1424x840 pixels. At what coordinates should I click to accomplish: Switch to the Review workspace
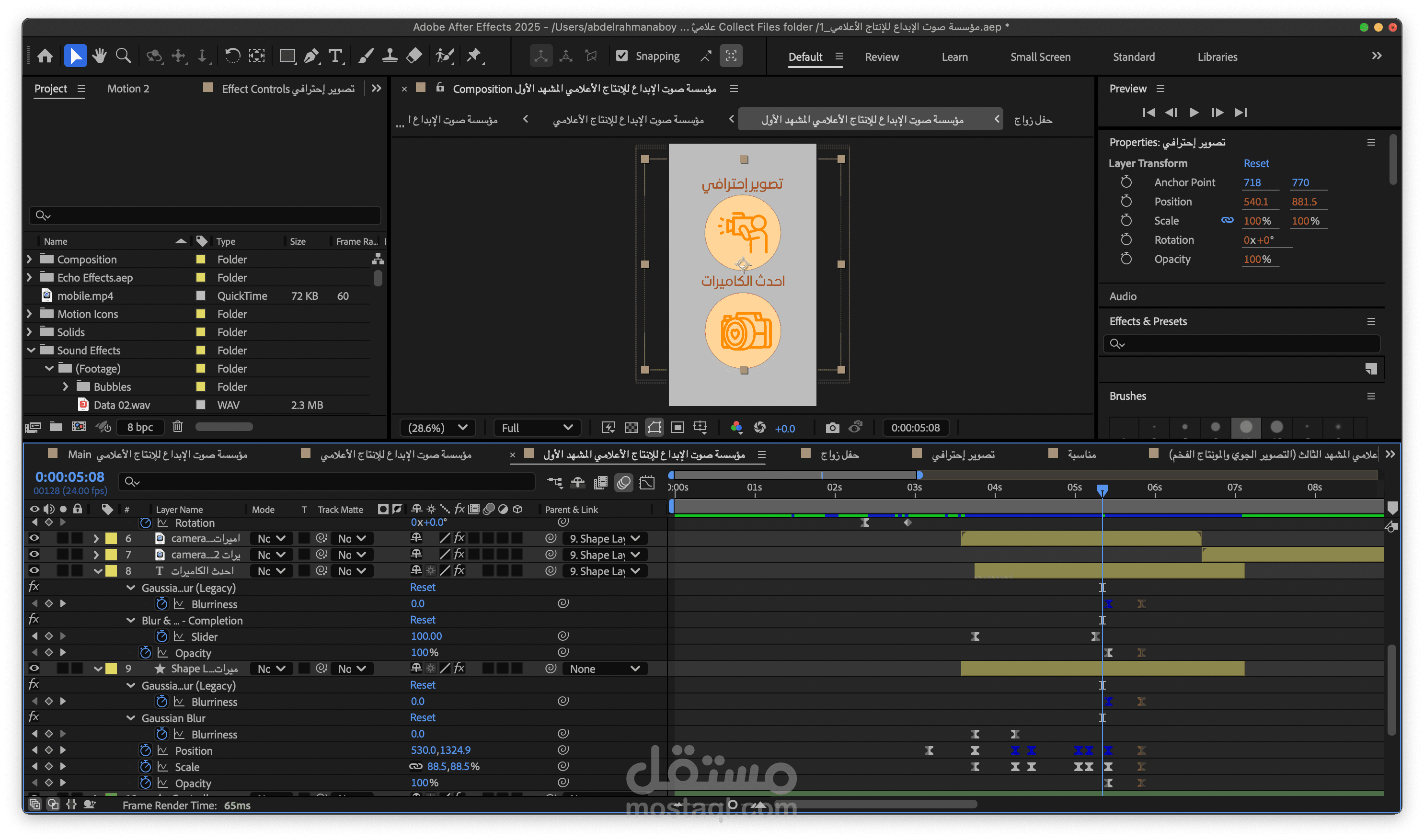(x=882, y=57)
